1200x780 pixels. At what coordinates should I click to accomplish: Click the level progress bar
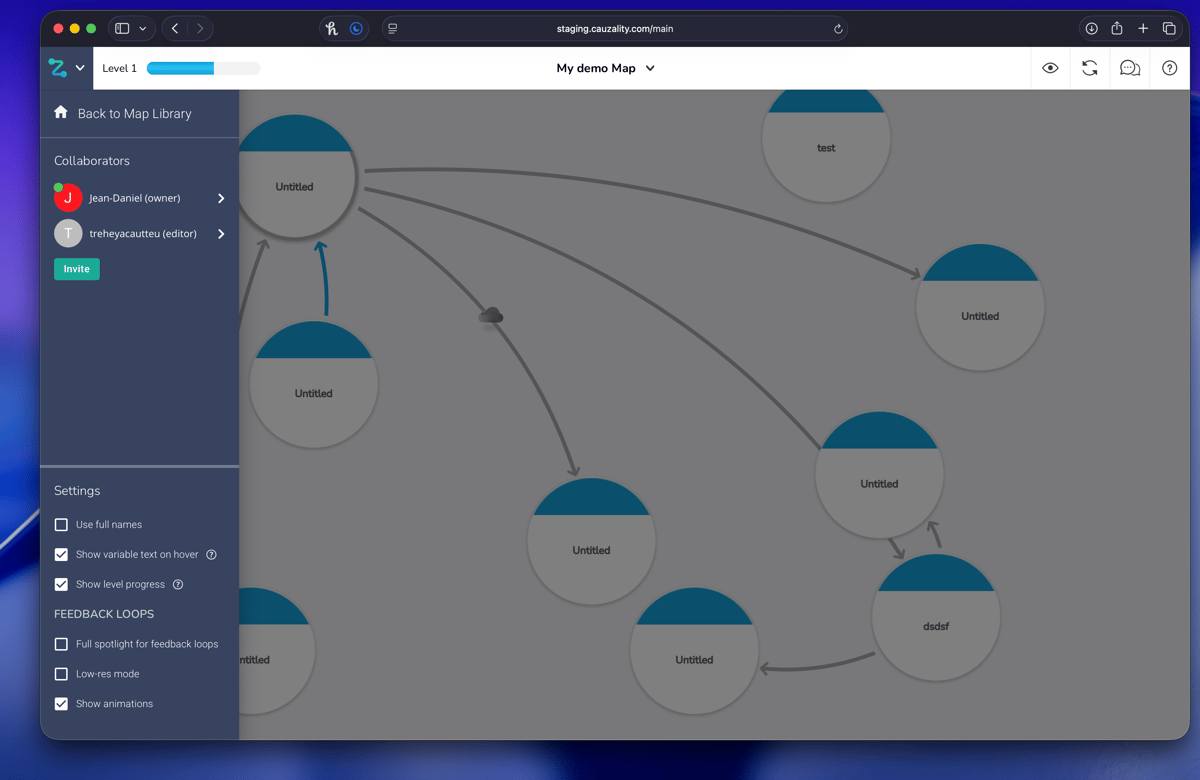coord(203,68)
